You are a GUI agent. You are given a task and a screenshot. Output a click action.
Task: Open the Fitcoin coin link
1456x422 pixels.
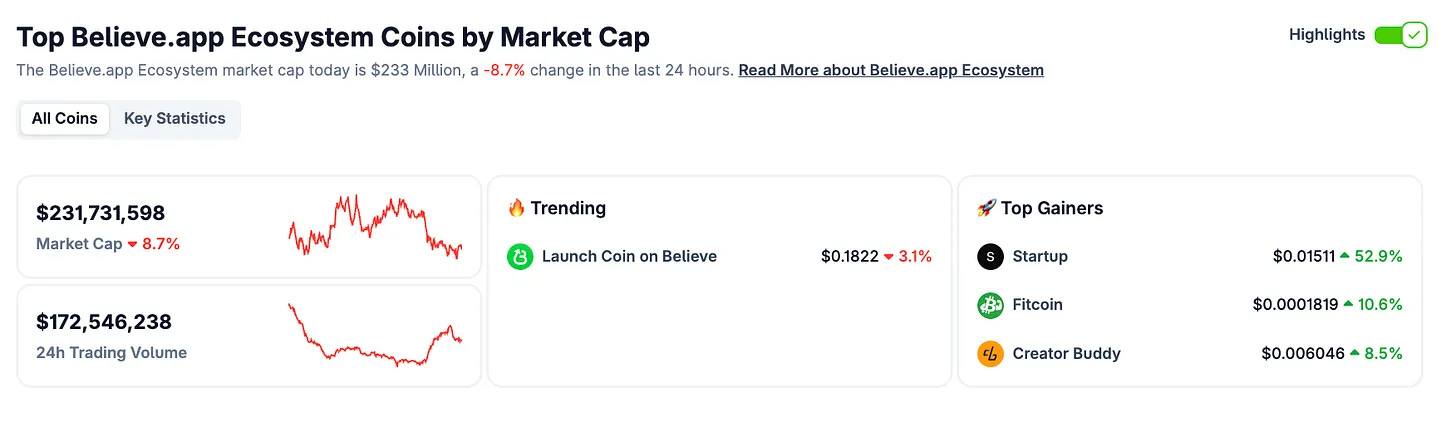coord(1038,304)
